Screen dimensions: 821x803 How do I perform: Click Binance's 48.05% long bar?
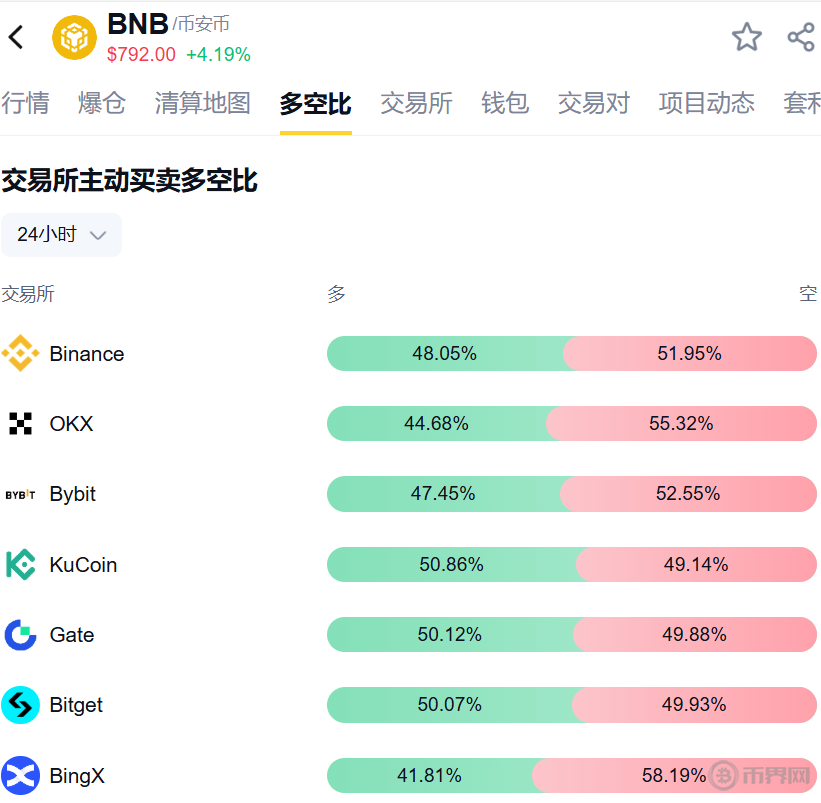(x=445, y=354)
